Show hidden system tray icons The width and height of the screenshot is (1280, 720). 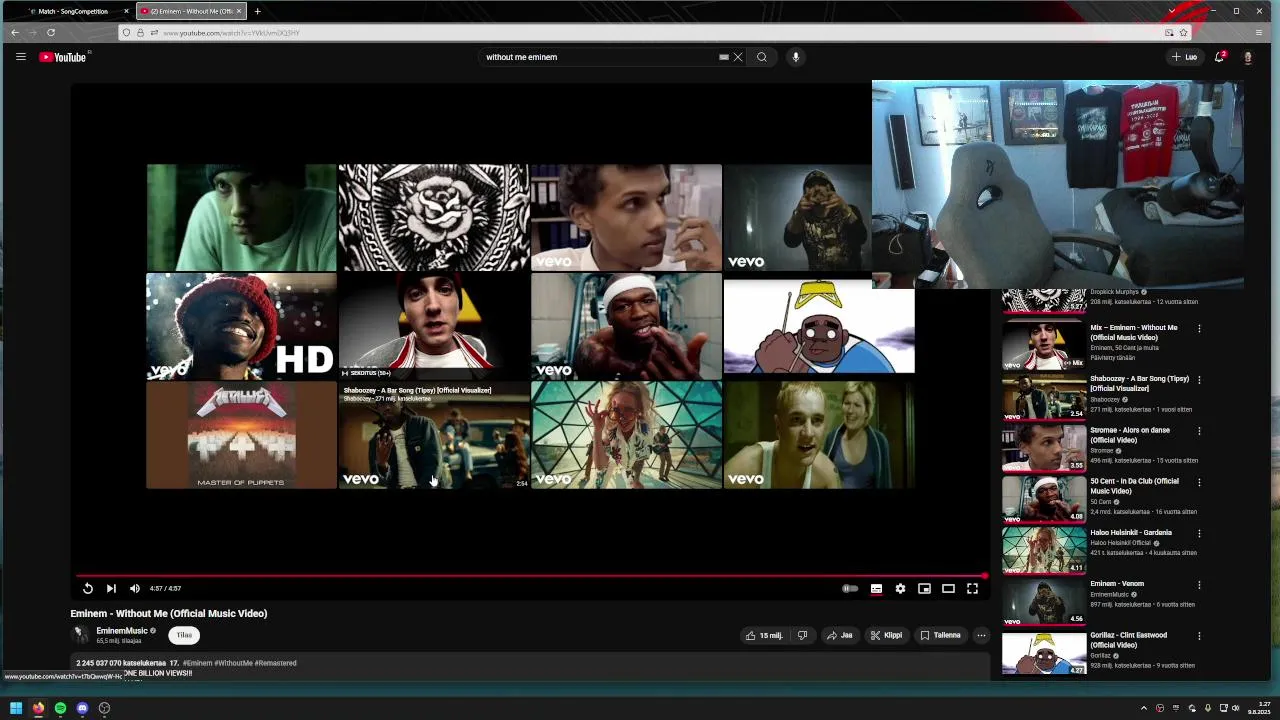pos(1144,708)
